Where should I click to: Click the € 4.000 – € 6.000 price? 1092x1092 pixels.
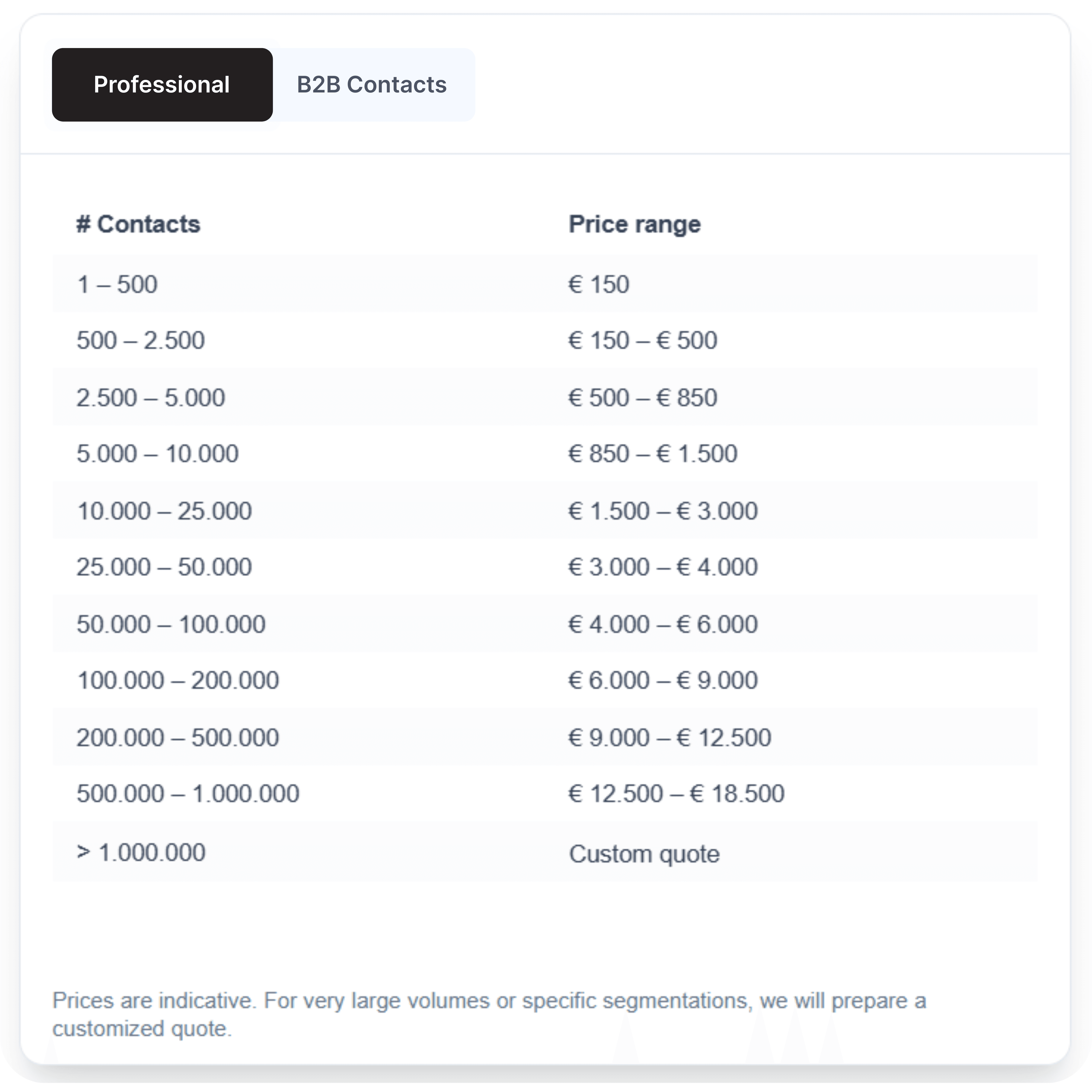point(663,624)
